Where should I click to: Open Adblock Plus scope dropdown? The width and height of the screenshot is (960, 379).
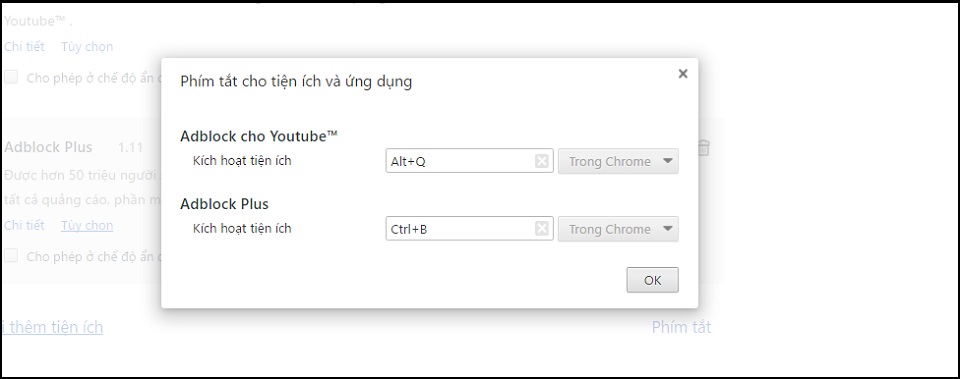tap(618, 229)
